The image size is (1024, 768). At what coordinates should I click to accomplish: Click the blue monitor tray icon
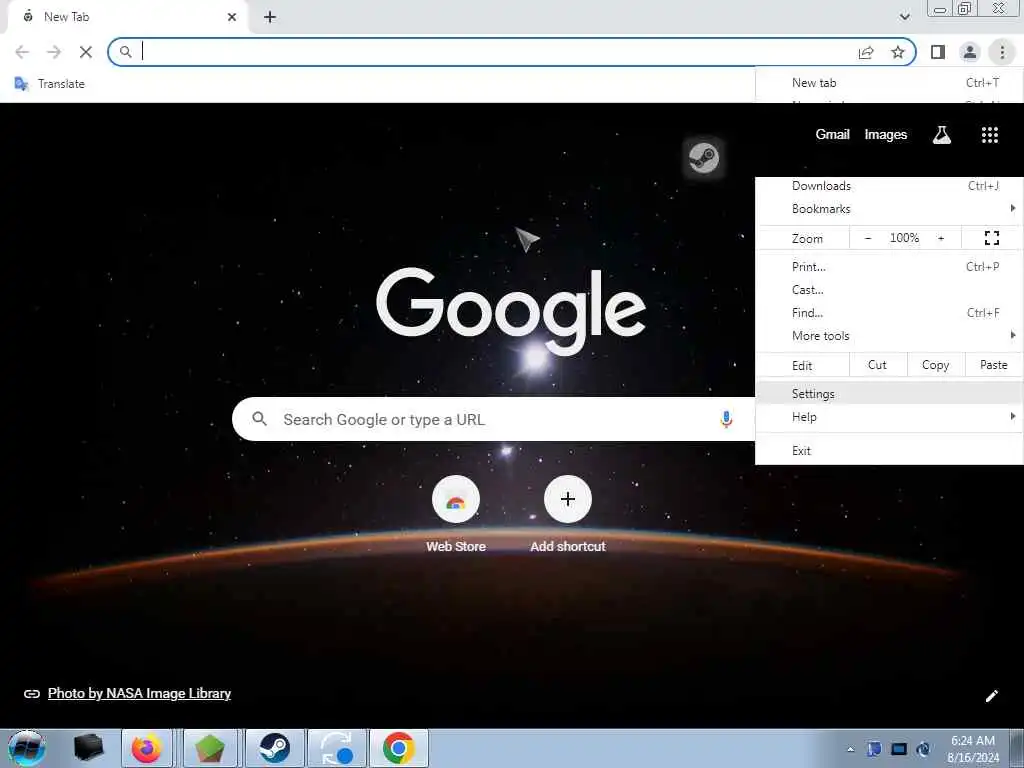pyautogui.click(x=899, y=749)
